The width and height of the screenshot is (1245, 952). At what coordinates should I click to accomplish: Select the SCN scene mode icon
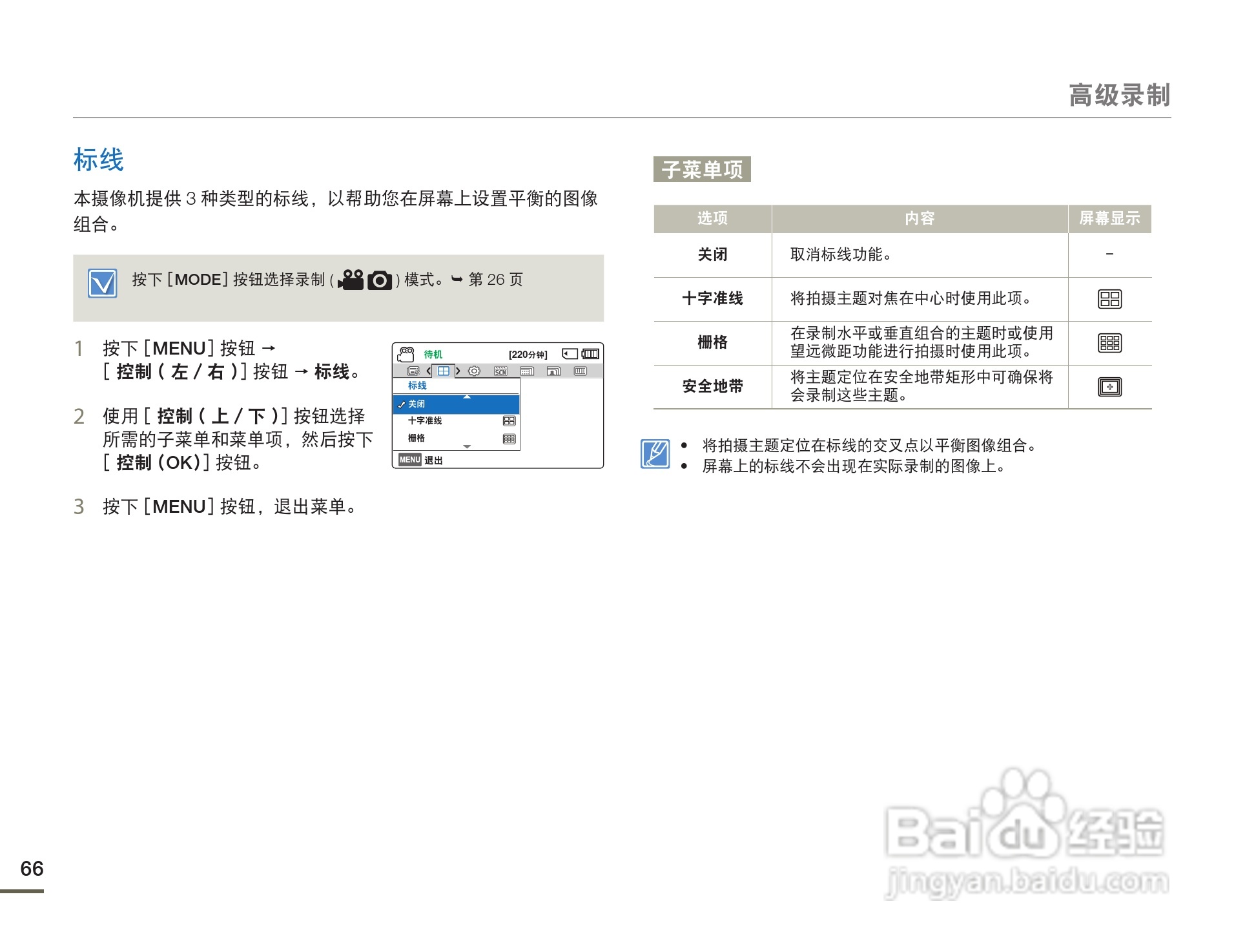500,371
